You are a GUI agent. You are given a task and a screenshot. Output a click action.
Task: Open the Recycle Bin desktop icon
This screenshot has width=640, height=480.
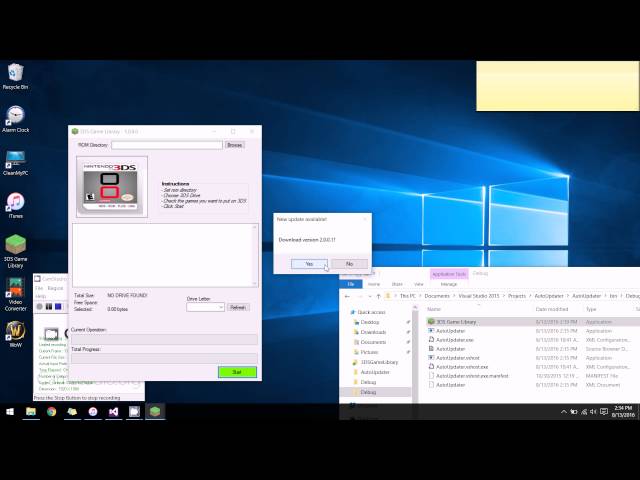(x=15, y=73)
